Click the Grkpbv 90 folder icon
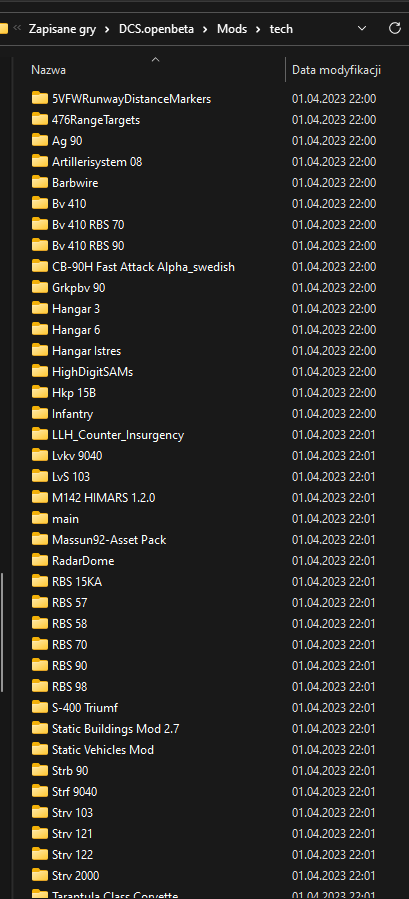The height and width of the screenshot is (899, 409). 40,287
